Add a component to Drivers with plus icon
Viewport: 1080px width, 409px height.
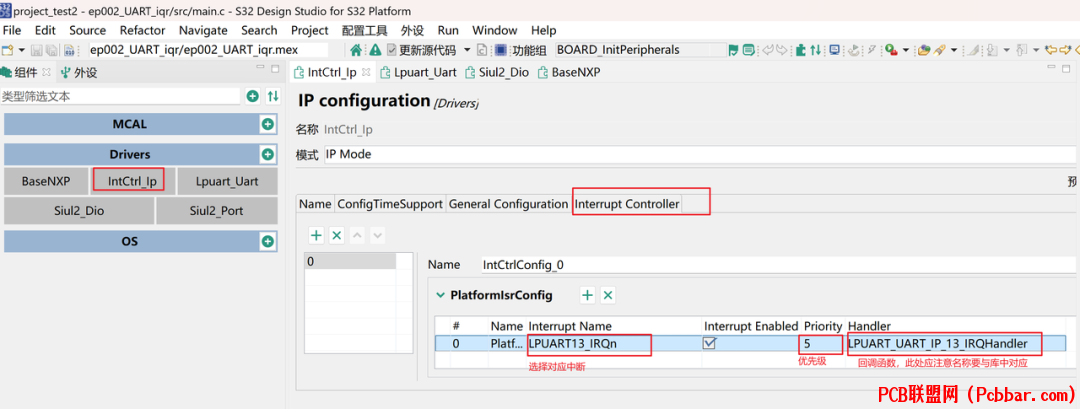pos(267,154)
